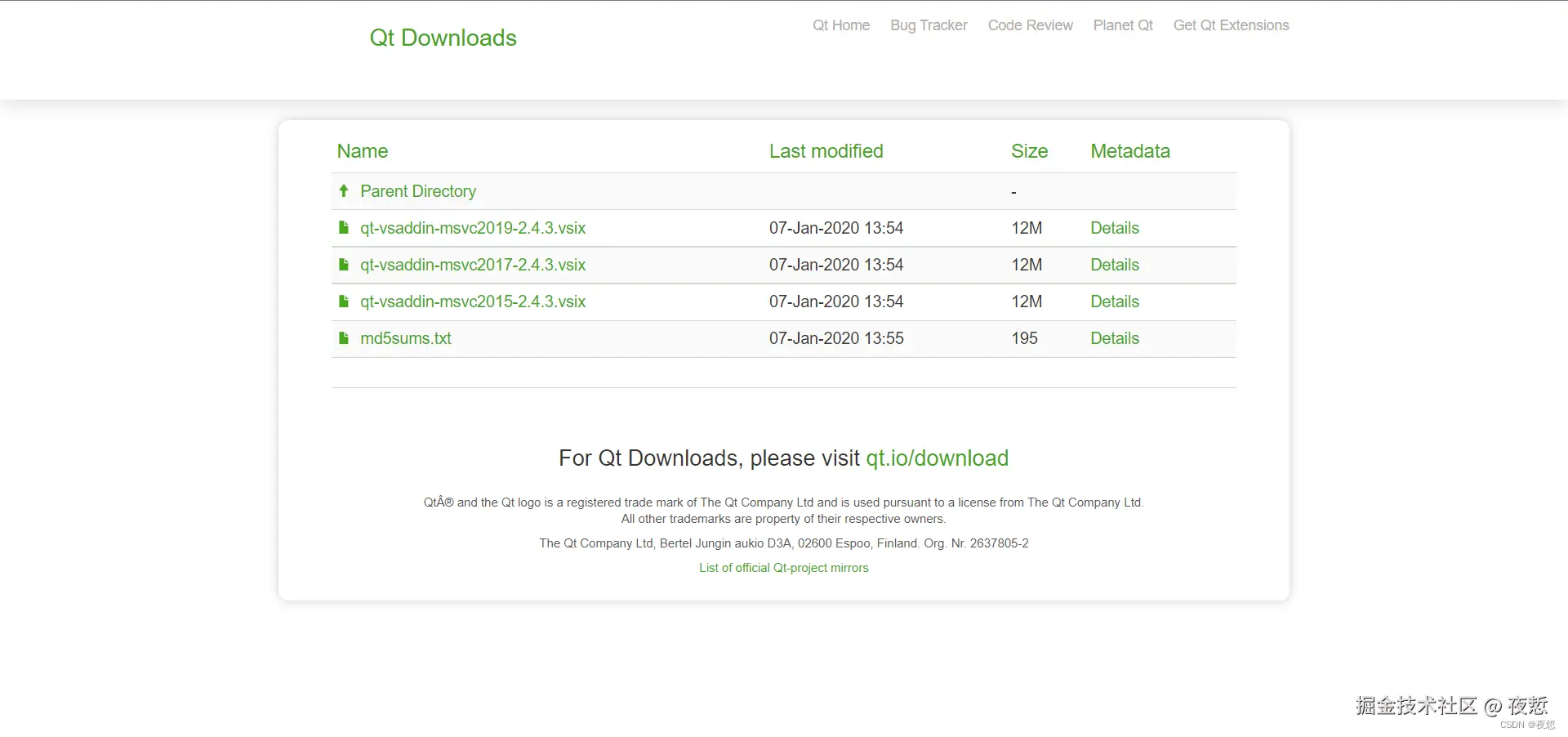Viewport: 1568px width, 737px height.
Task: Click the Metadata column header
Action: (1130, 151)
